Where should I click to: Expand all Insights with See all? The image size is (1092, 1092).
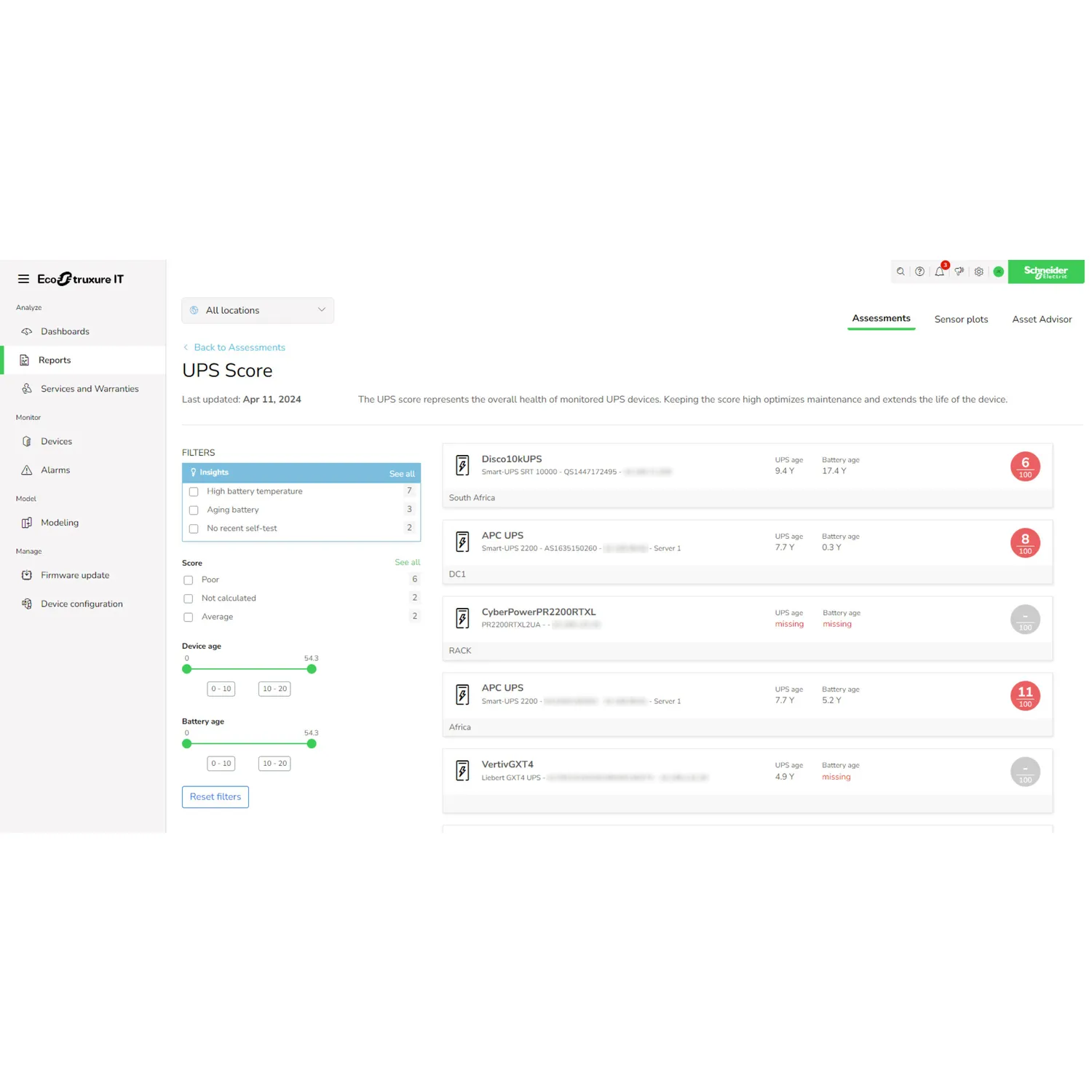coord(401,473)
